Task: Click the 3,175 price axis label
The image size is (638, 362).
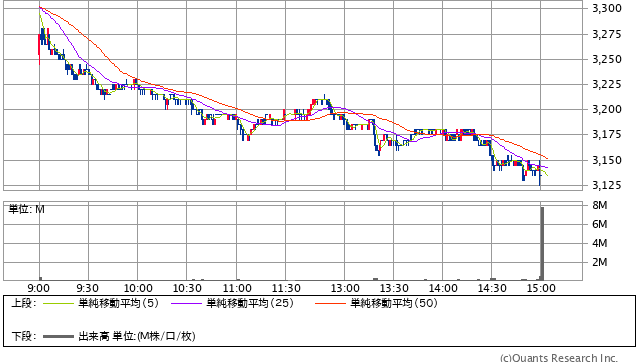Action: [607, 134]
